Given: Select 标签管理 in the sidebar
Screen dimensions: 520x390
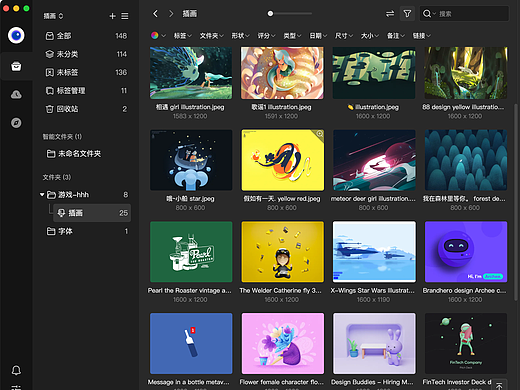Looking at the screenshot, I should (x=86, y=91).
